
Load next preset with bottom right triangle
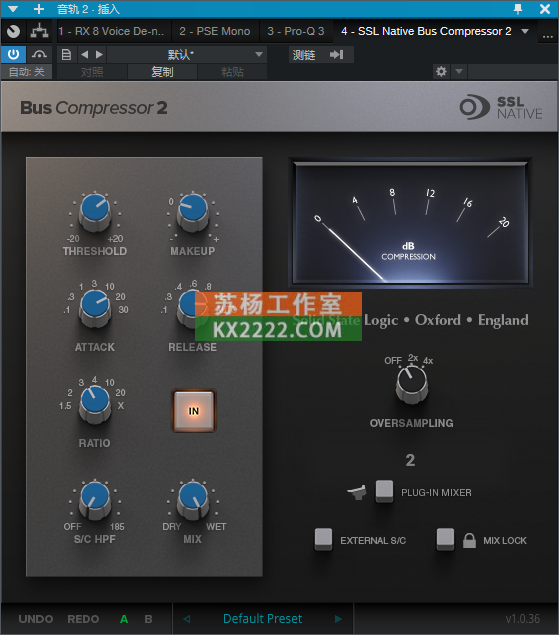(x=338, y=619)
